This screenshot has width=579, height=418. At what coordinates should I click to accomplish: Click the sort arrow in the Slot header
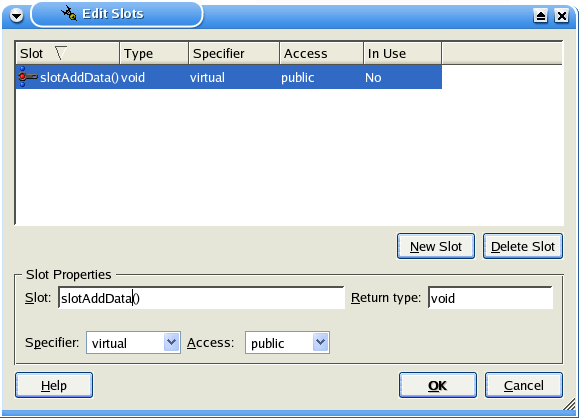(61, 53)
